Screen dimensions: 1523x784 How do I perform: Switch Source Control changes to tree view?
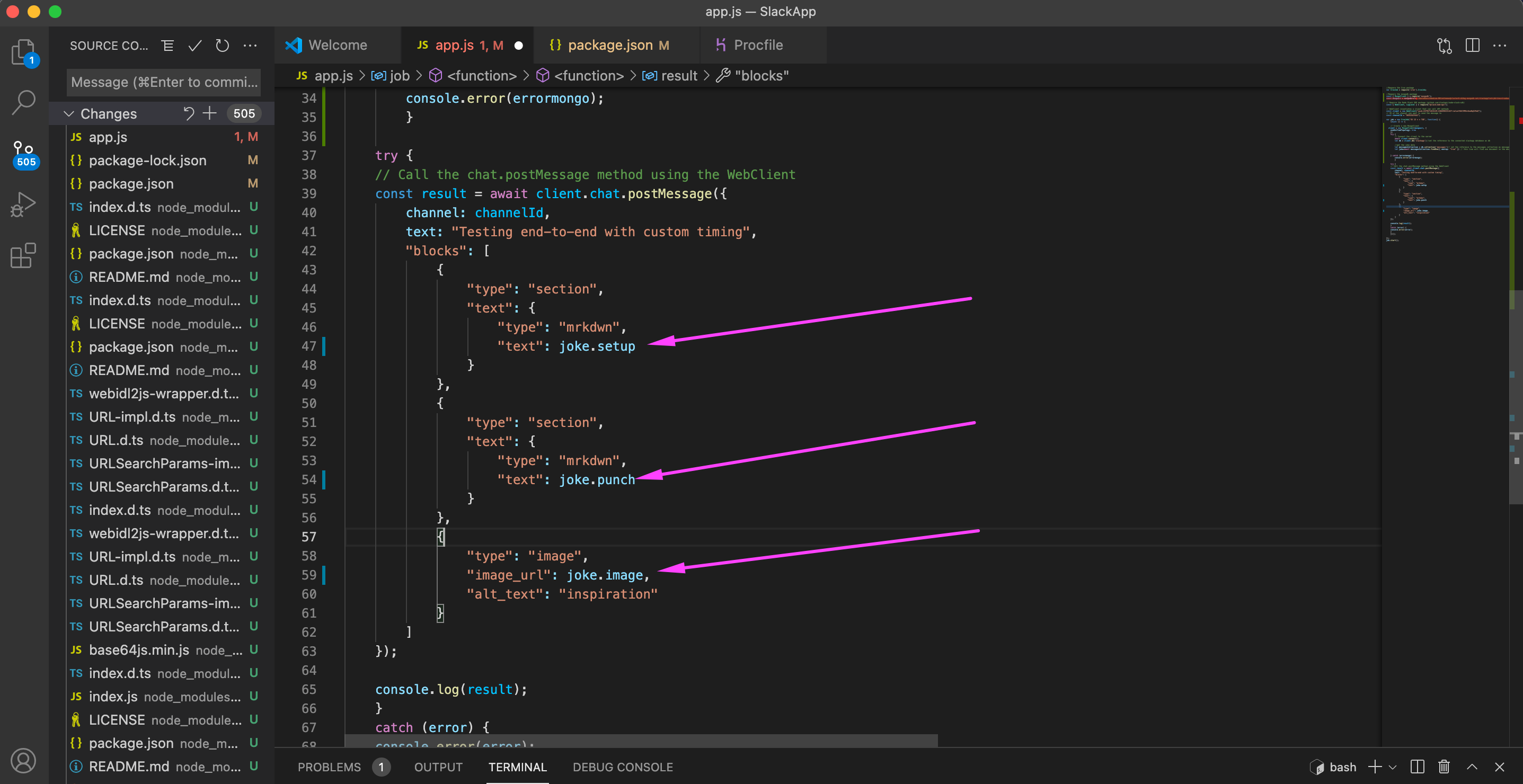(x=167, y=45)
